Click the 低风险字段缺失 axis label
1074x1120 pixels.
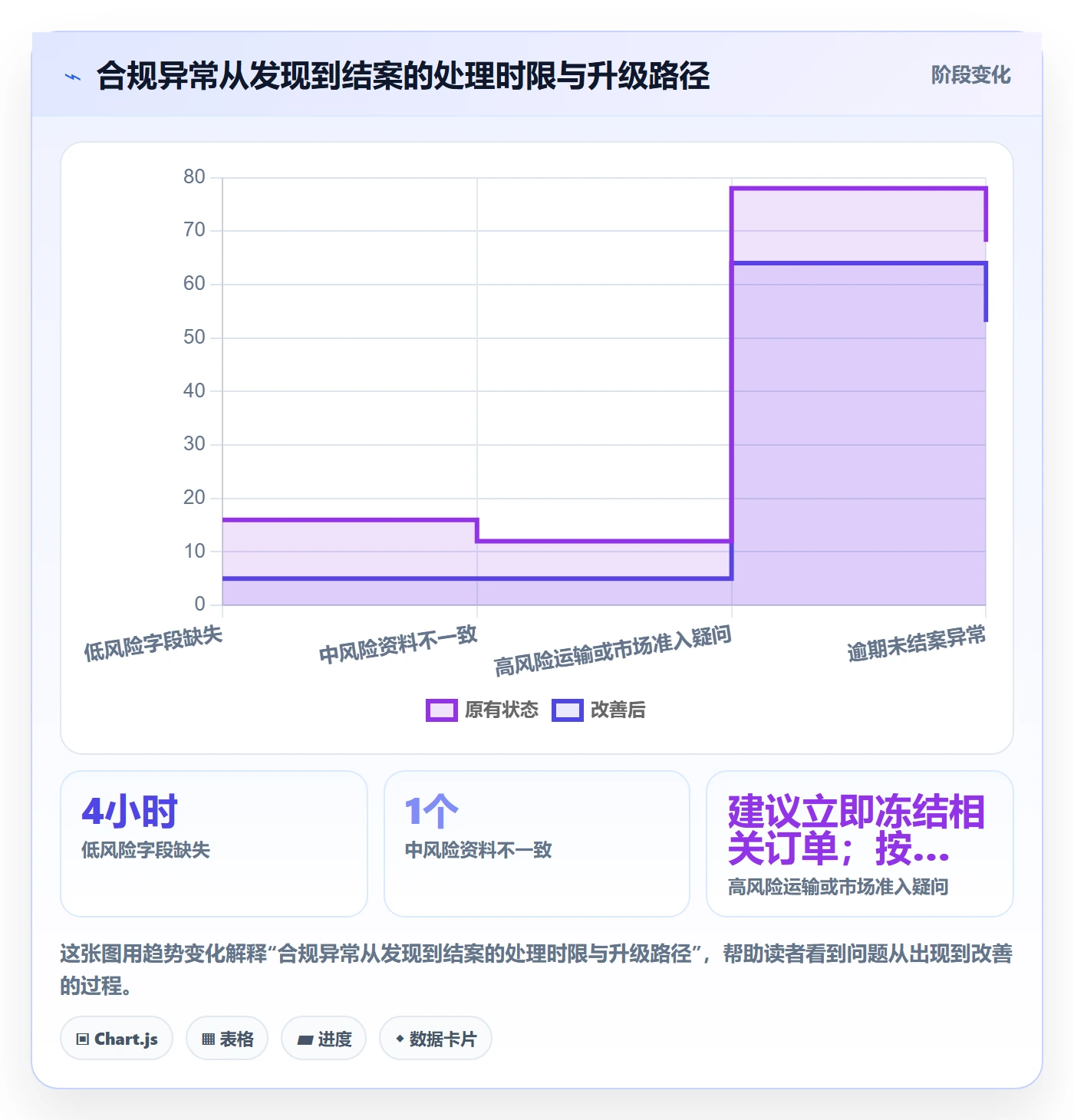153,643
